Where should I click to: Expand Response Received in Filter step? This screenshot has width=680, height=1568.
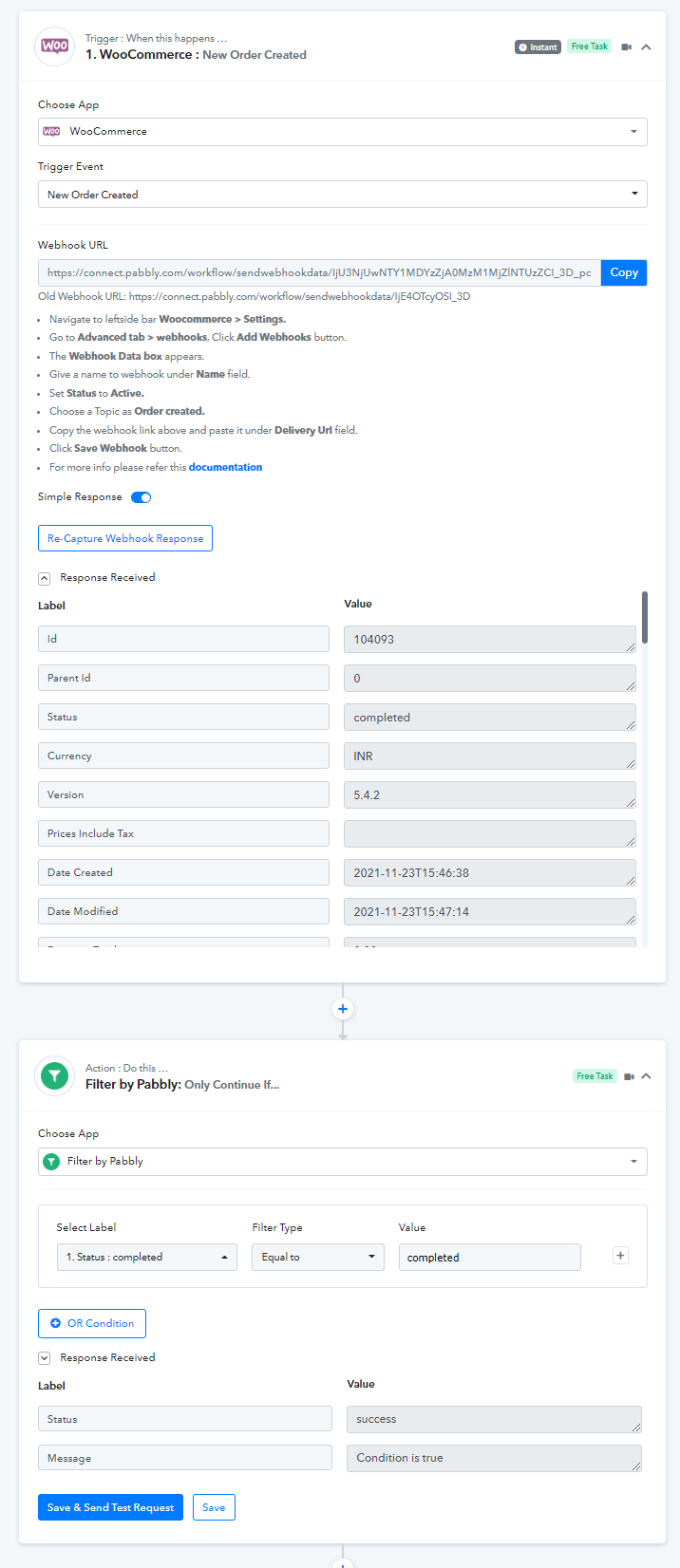(x=44, y=1357)
